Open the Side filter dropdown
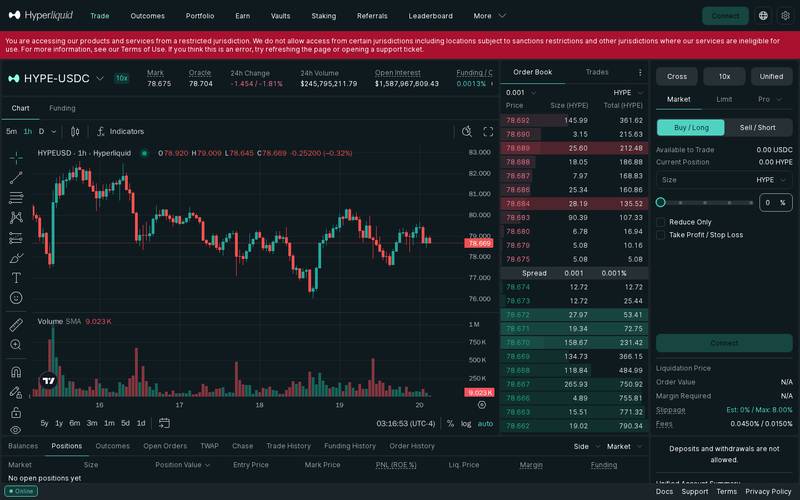The height and width of the screenshot is (500, 800). (x=587, y=446)
